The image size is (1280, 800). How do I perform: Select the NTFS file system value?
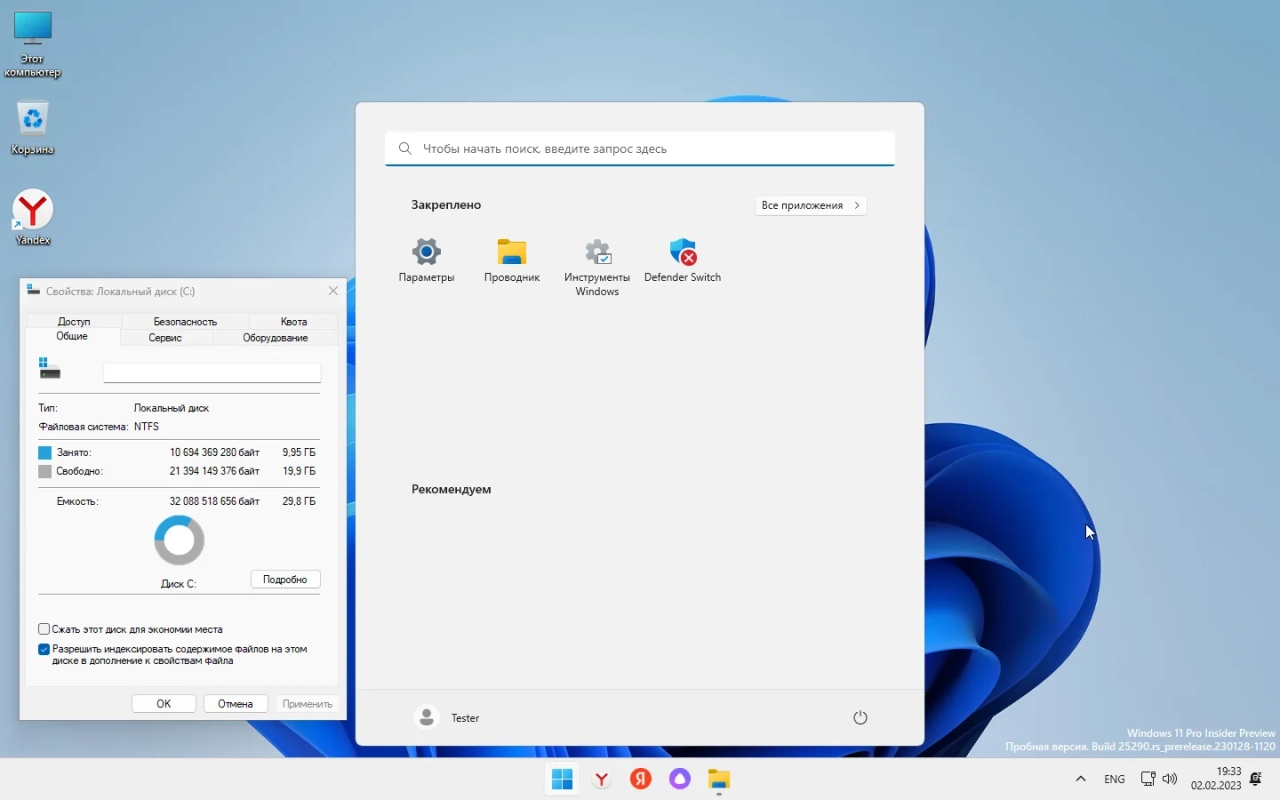point(146,426)
